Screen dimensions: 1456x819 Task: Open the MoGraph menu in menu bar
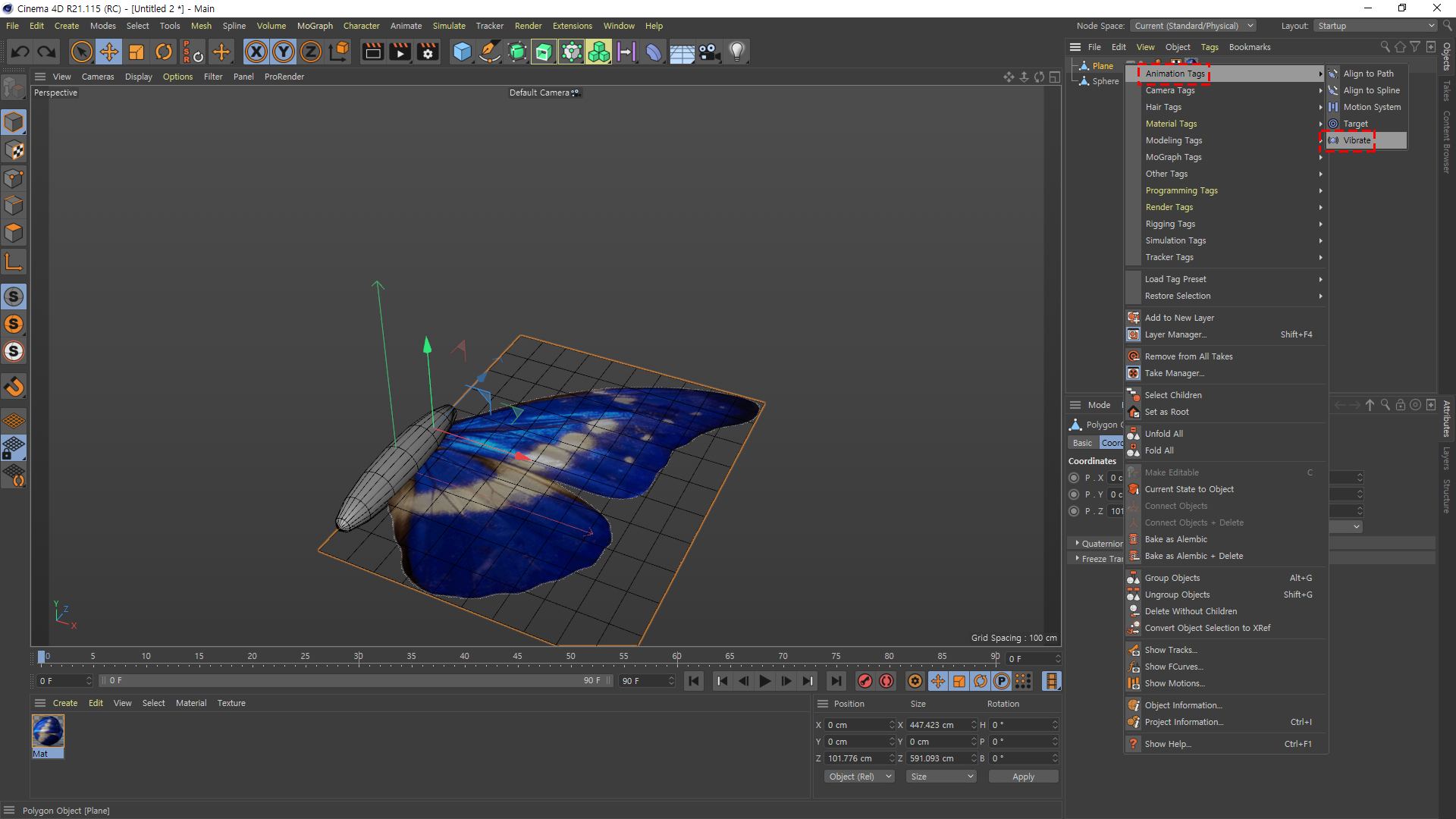[315, 26]
